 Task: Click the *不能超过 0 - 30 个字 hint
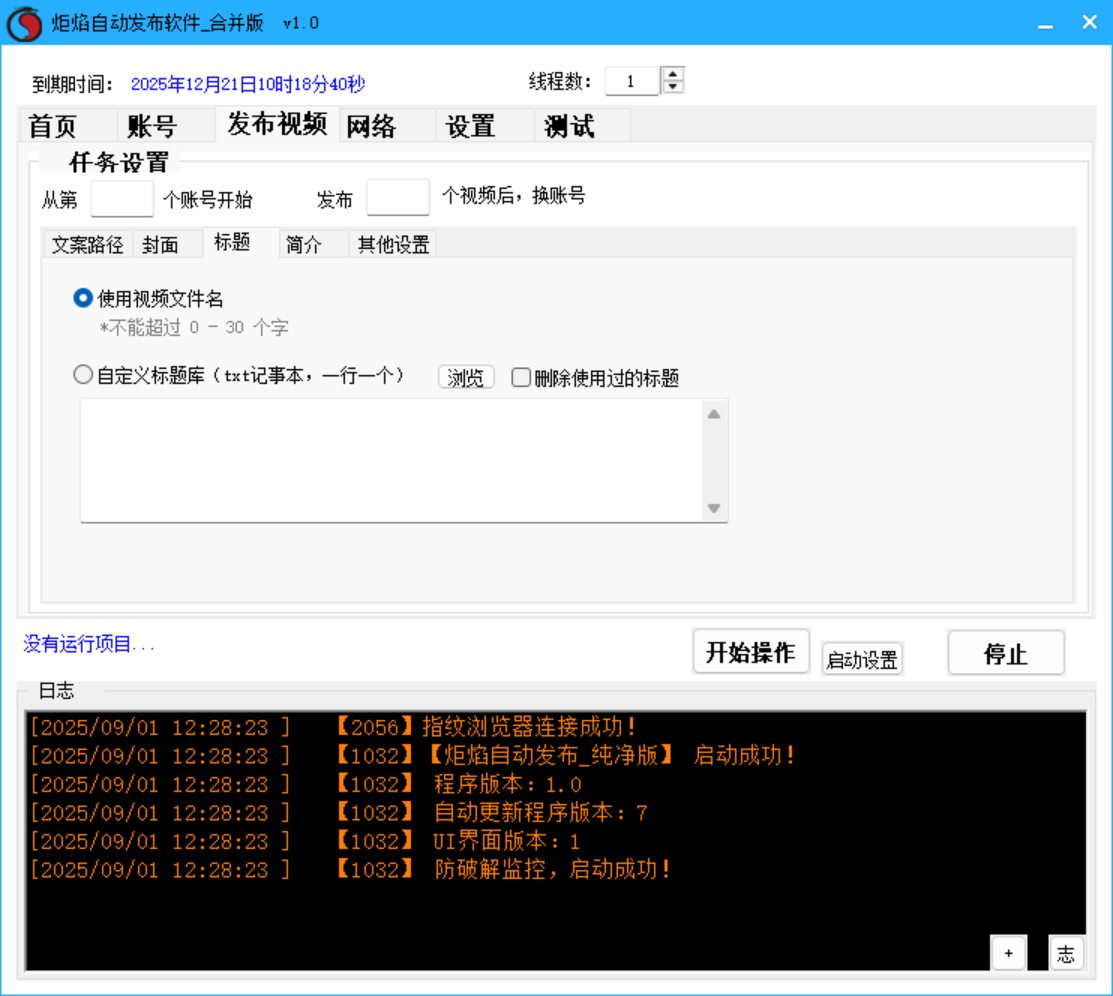194,327
